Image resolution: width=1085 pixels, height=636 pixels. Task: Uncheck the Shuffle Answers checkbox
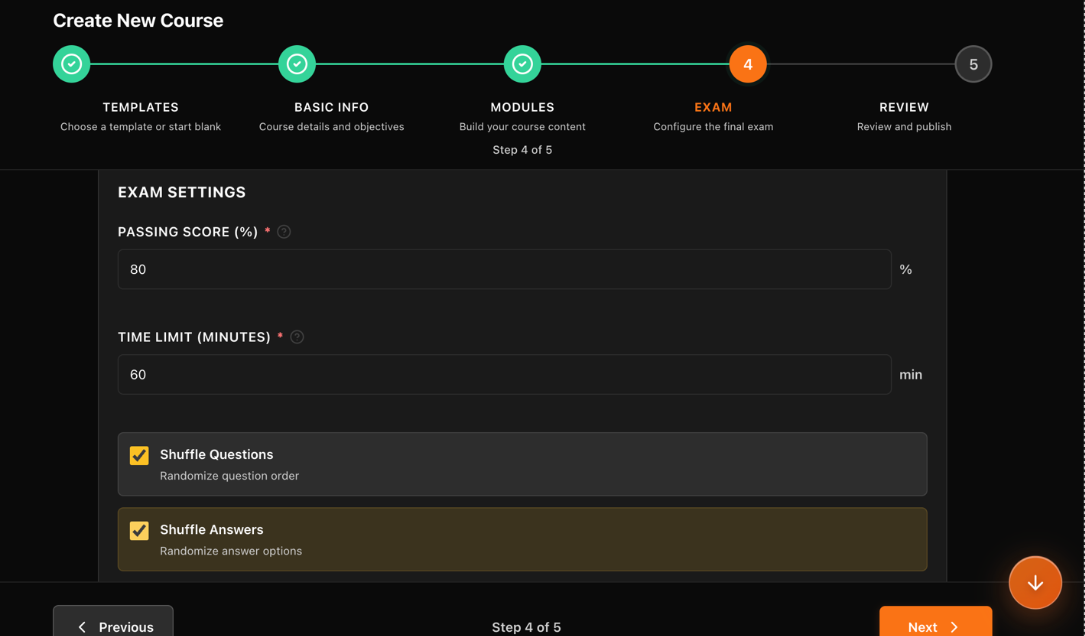pos(139,531)
